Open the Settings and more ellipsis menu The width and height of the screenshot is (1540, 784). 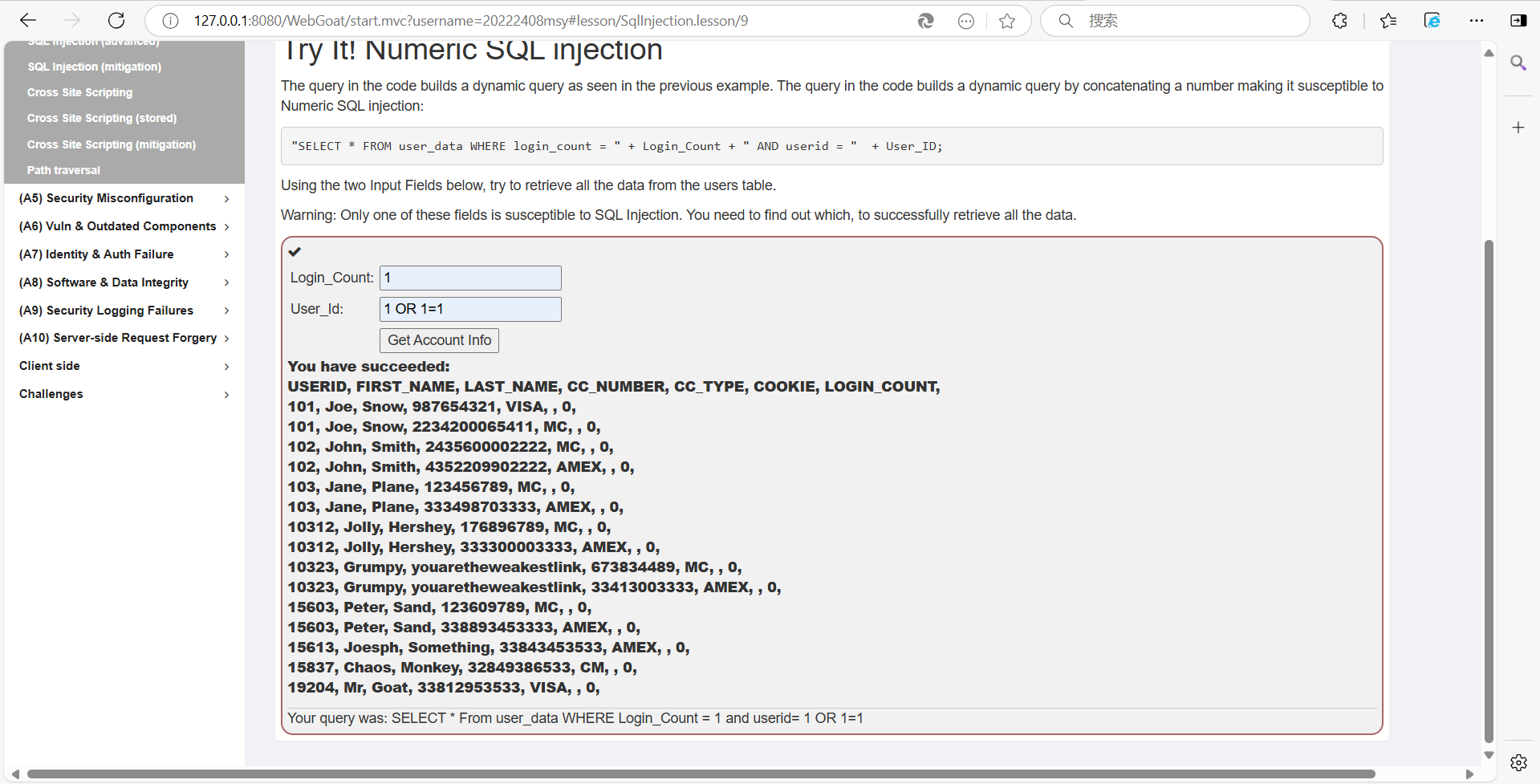tap(1477, 21)
